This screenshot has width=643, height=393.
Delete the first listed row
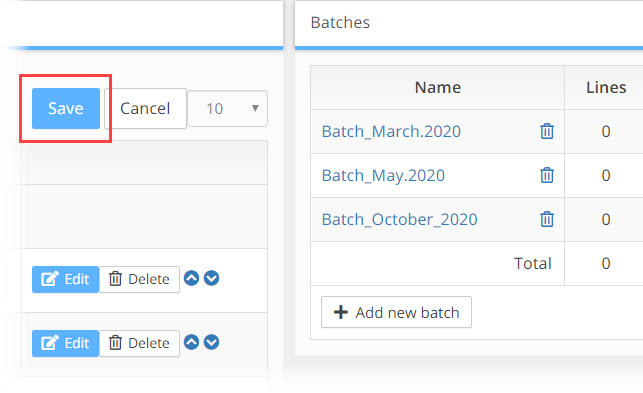click(139, 279)
